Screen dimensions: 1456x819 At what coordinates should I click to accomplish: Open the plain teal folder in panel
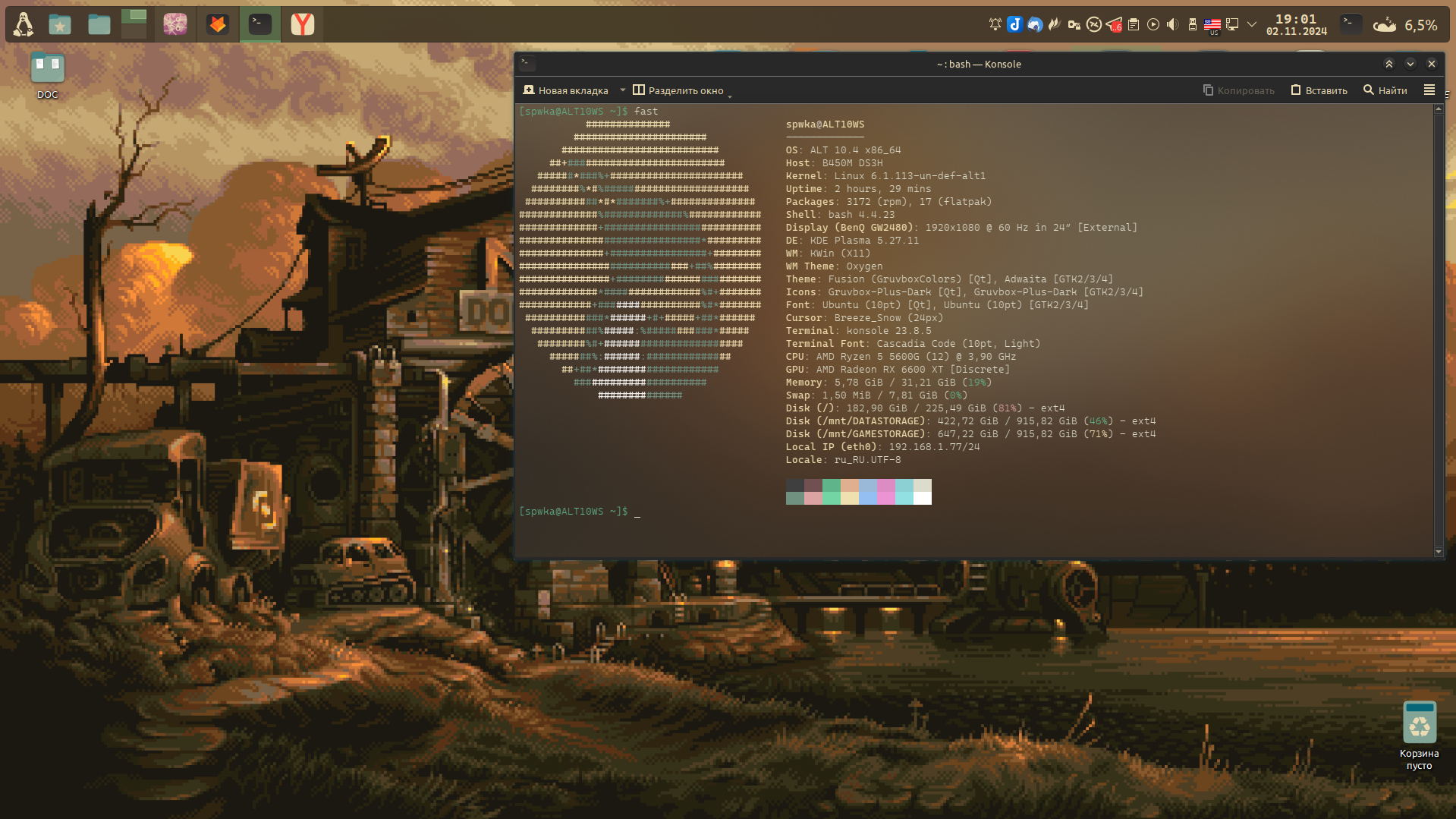[x=99, y=25]
